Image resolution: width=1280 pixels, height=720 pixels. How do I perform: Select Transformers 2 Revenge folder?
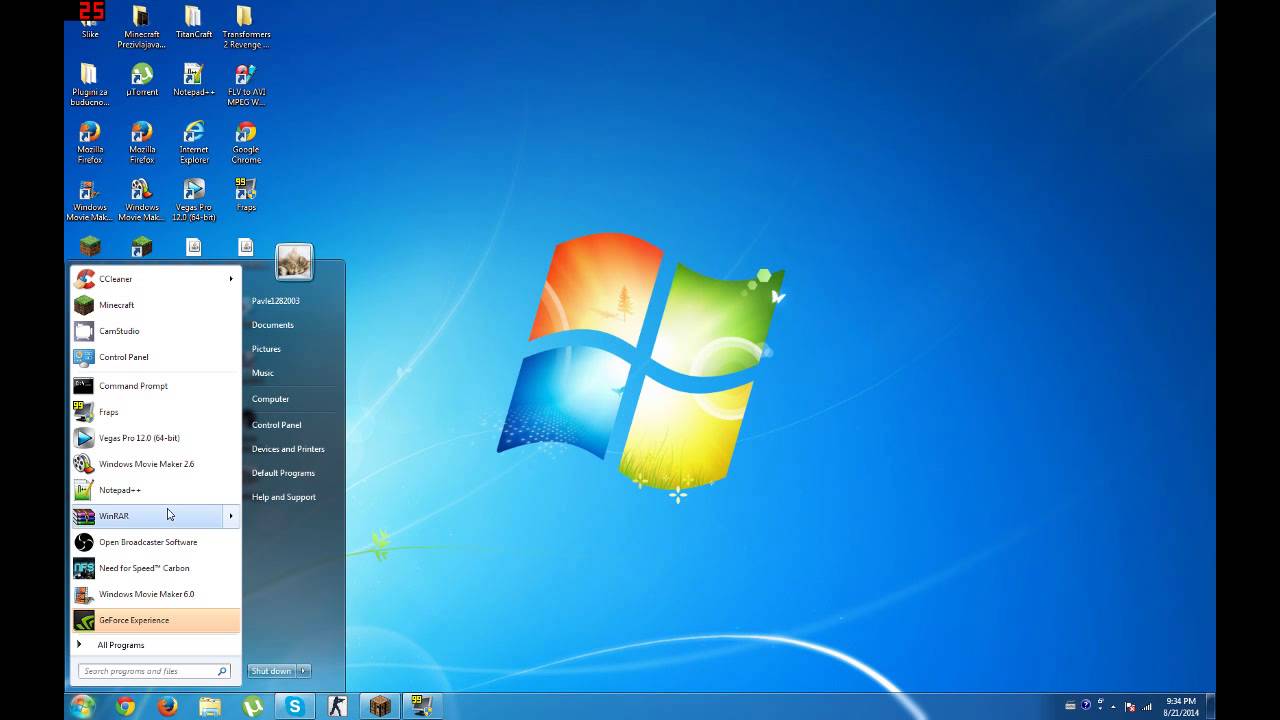point(246,27)
